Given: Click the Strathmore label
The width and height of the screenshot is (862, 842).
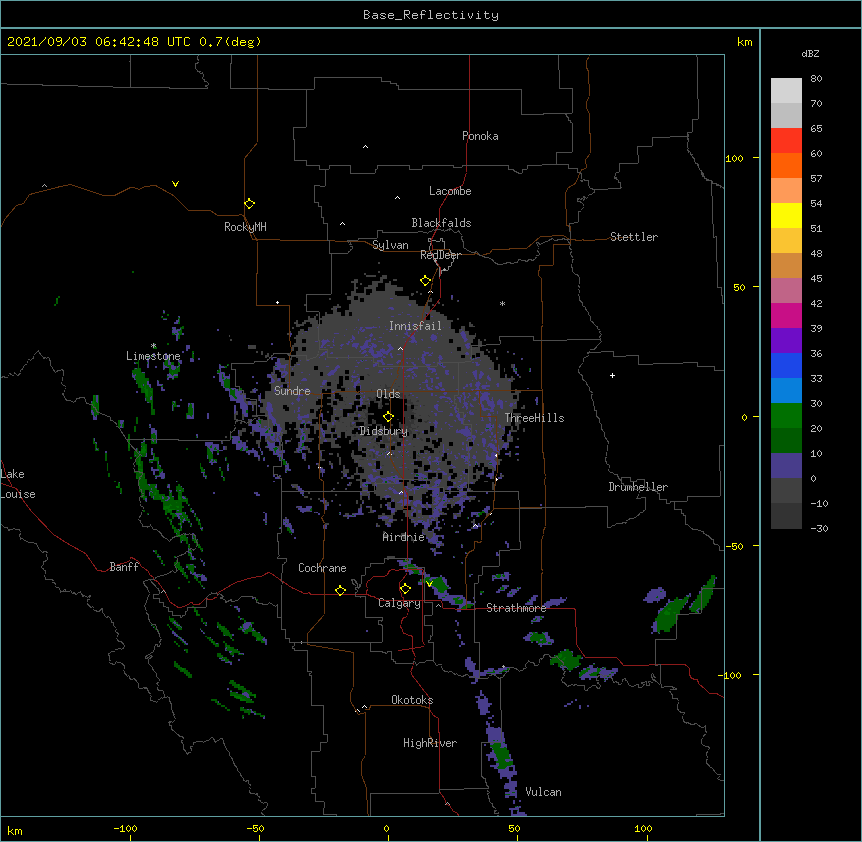Looking at the screenshot, I should (x=516, y=608).
